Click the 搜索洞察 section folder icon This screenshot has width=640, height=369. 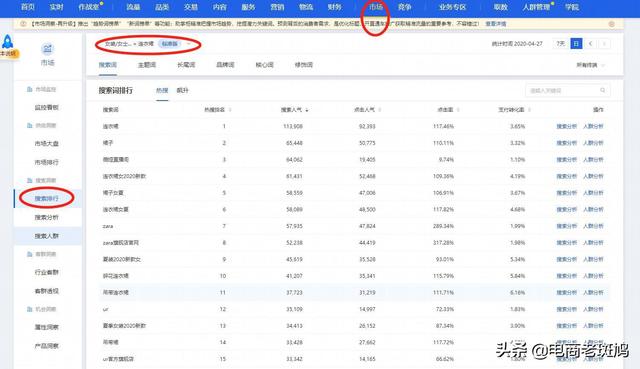click(29, 180)
